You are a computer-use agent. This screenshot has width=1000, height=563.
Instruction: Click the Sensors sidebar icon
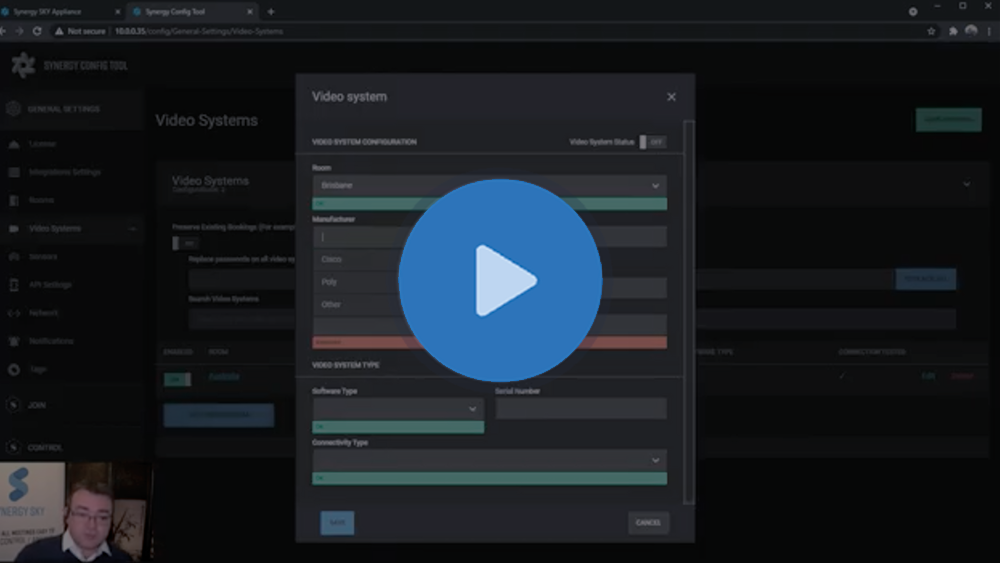pyautogui.click(x=14, y=256)
